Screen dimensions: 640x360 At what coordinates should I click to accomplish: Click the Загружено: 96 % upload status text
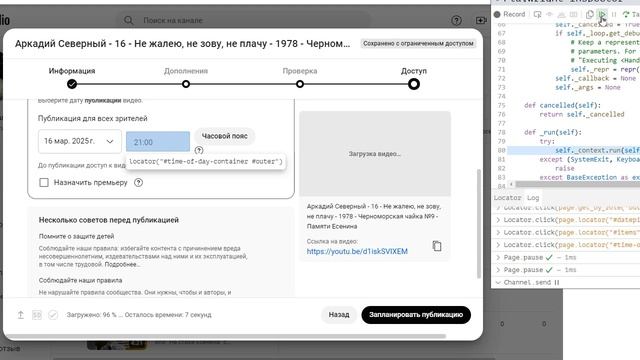(139, 315)
